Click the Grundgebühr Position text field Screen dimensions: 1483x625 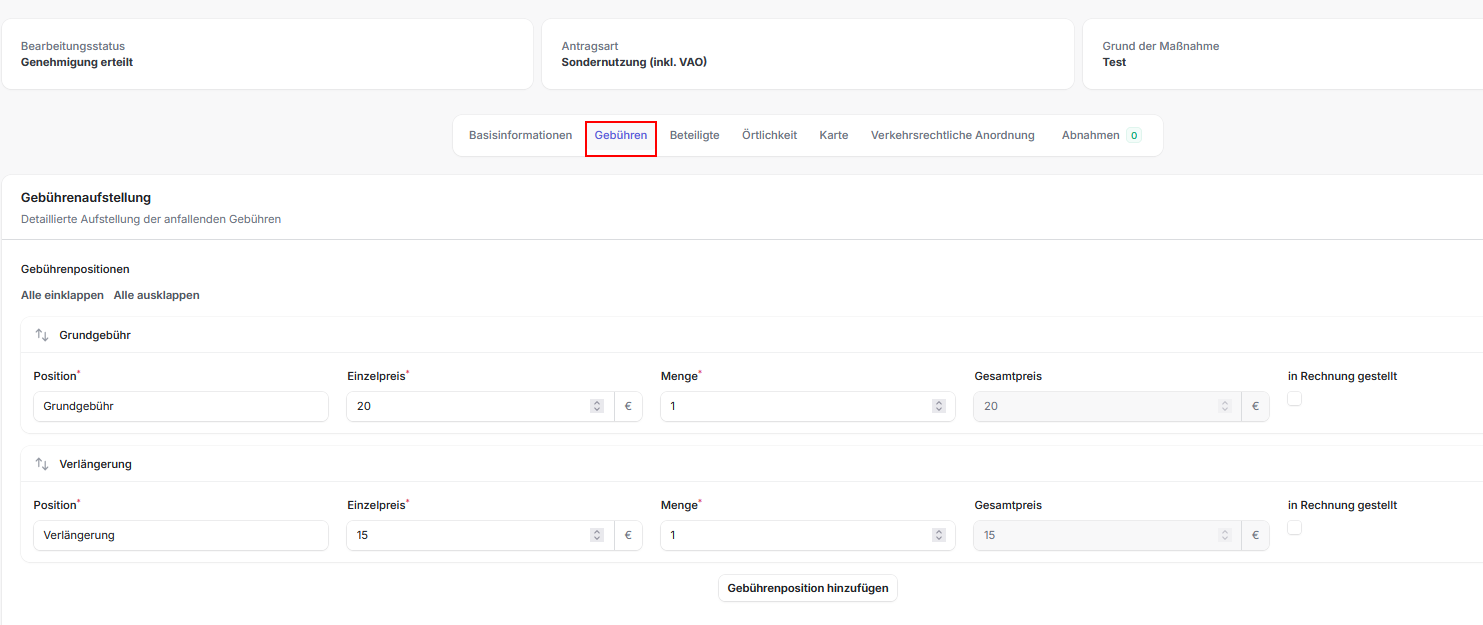pyautogui.click(x=180, y=406)
